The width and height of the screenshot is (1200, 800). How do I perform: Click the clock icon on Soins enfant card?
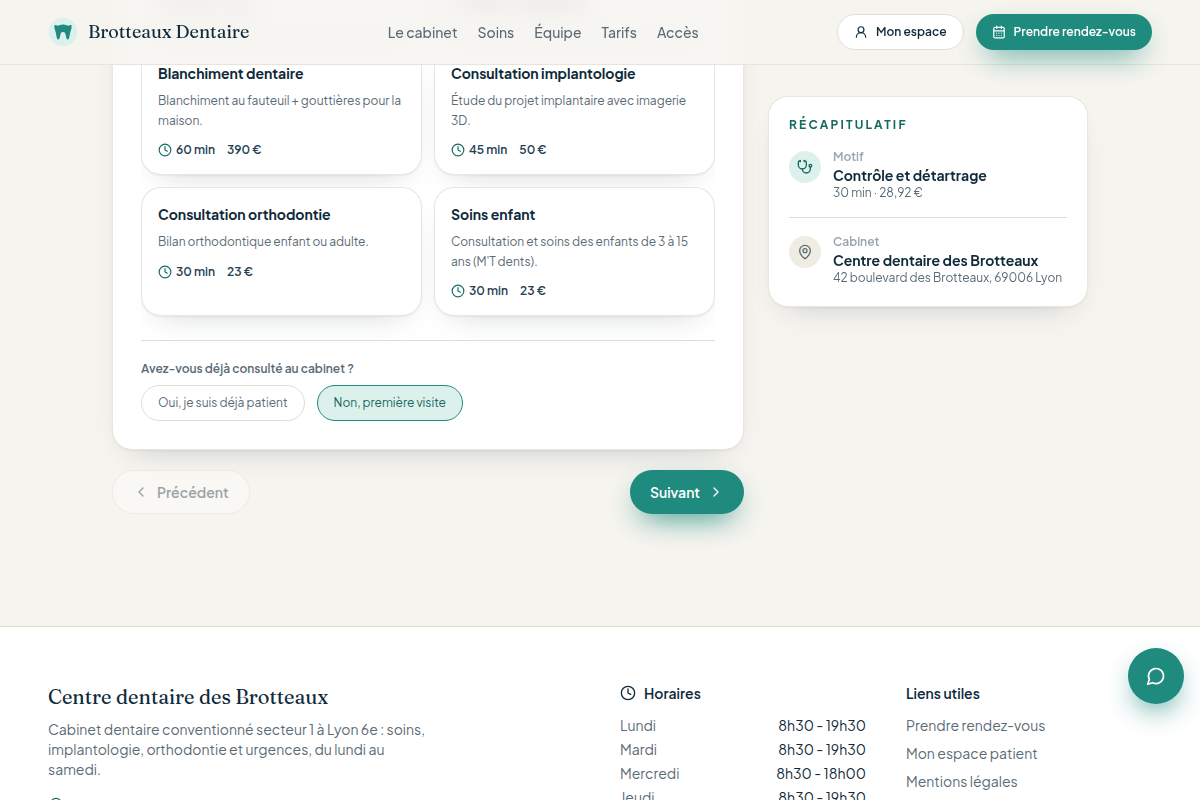[x=458, y=291]
